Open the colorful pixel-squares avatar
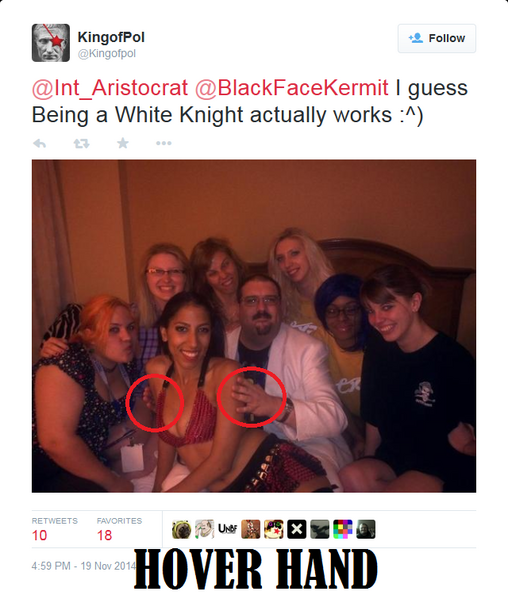This screenshot has width=508, height=599. click(x=343, y=529)
